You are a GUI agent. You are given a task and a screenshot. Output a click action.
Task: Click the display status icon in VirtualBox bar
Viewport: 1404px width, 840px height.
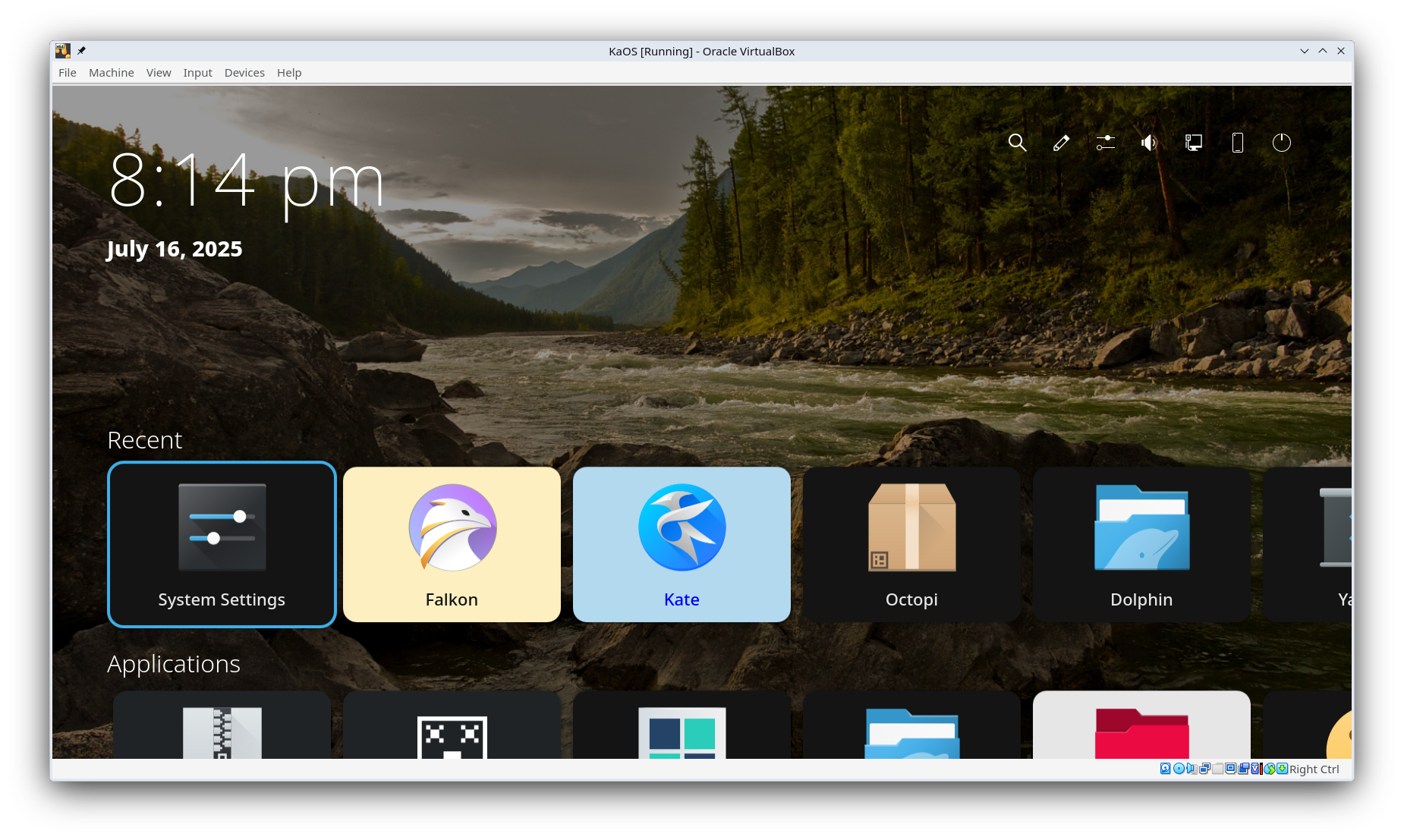click(1230, 769)
